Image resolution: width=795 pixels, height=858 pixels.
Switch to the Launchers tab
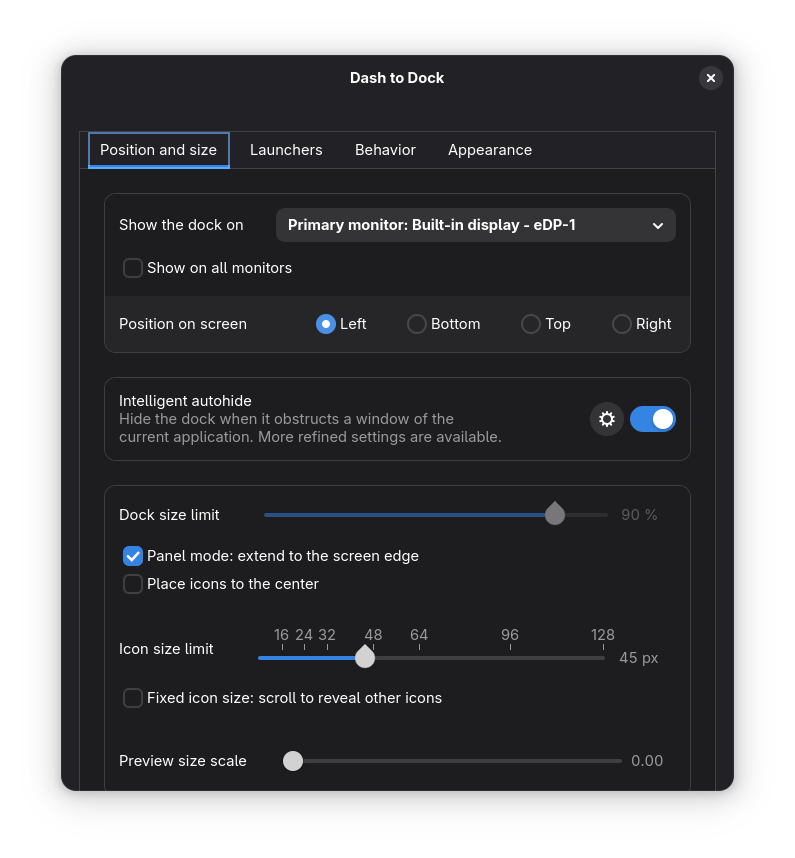click(x=286, y=150)
